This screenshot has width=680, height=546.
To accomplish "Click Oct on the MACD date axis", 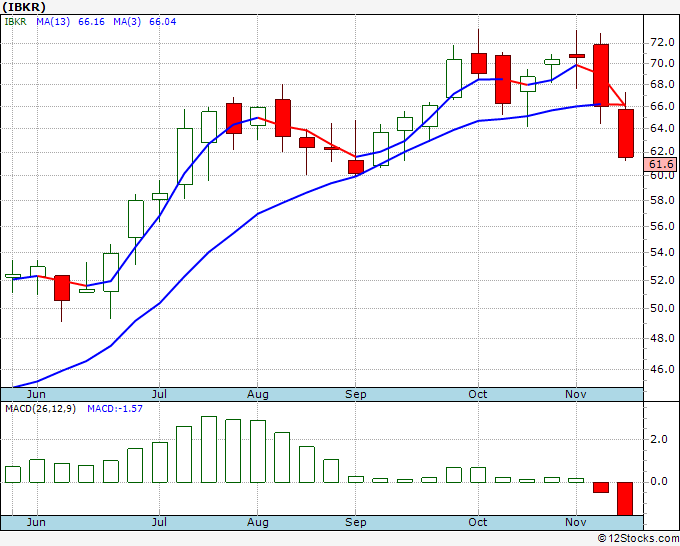I will click(x=477, y=522).
